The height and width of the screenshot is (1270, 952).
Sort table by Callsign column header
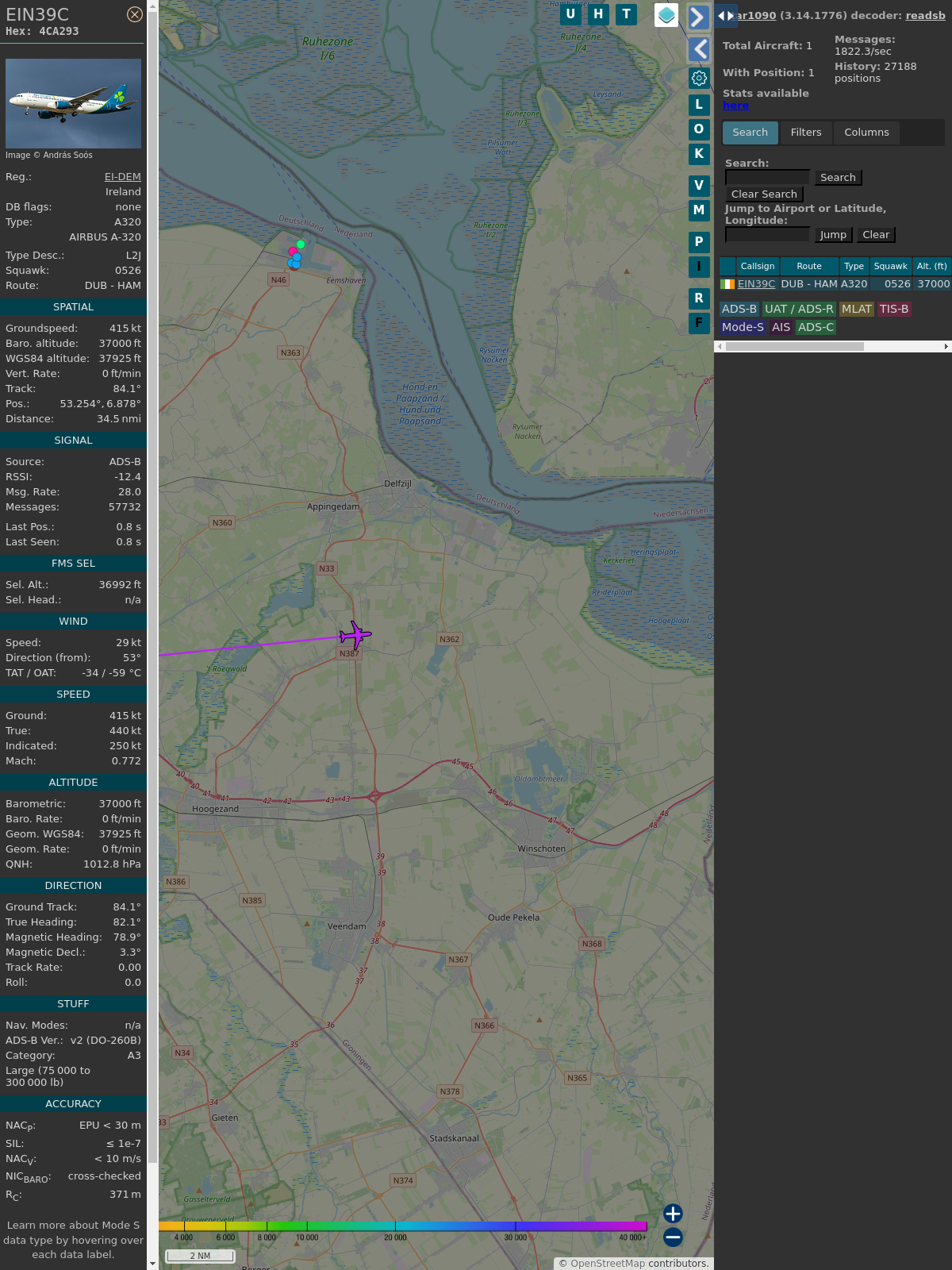tap(758, 266)
